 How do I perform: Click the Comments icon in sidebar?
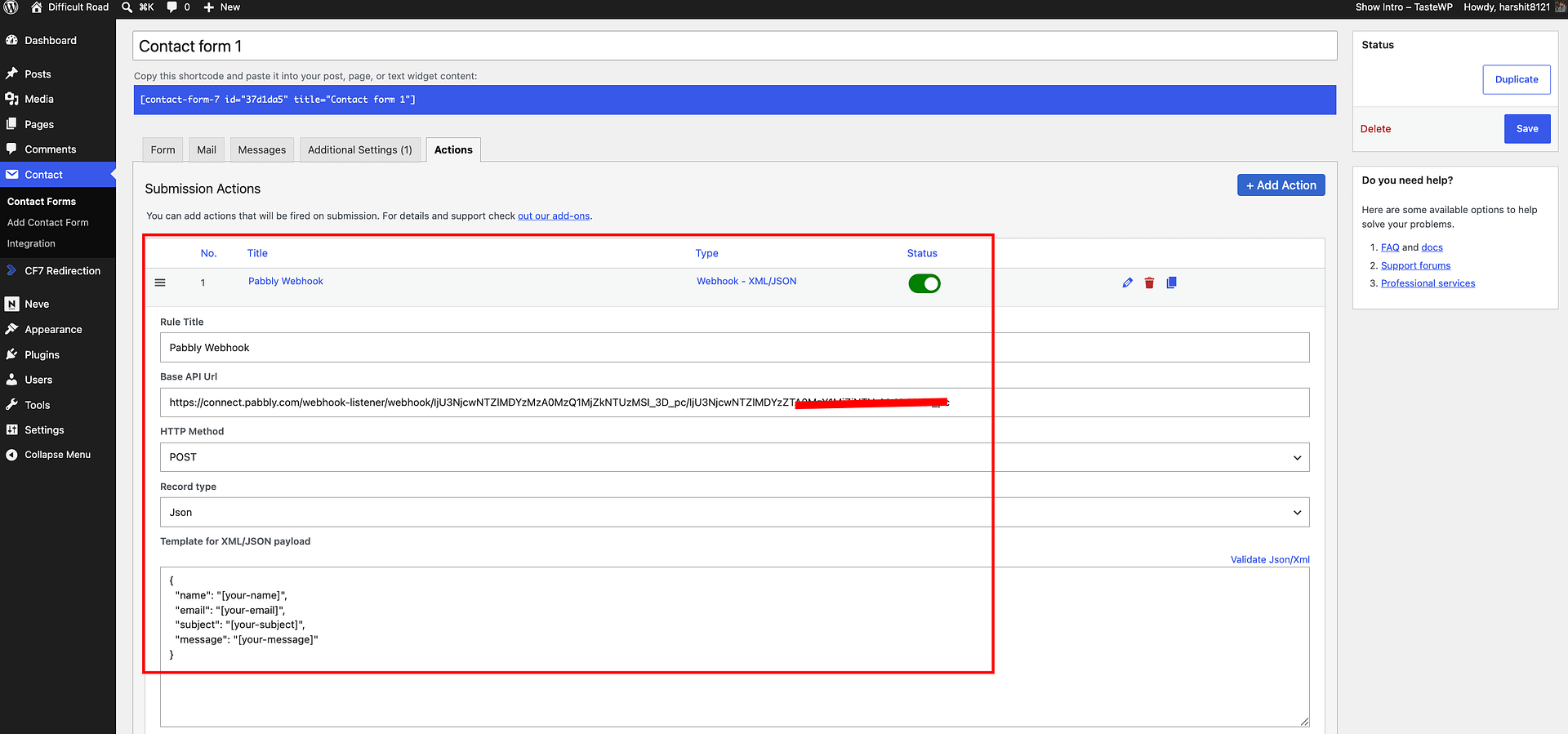(x=12, y=149)
